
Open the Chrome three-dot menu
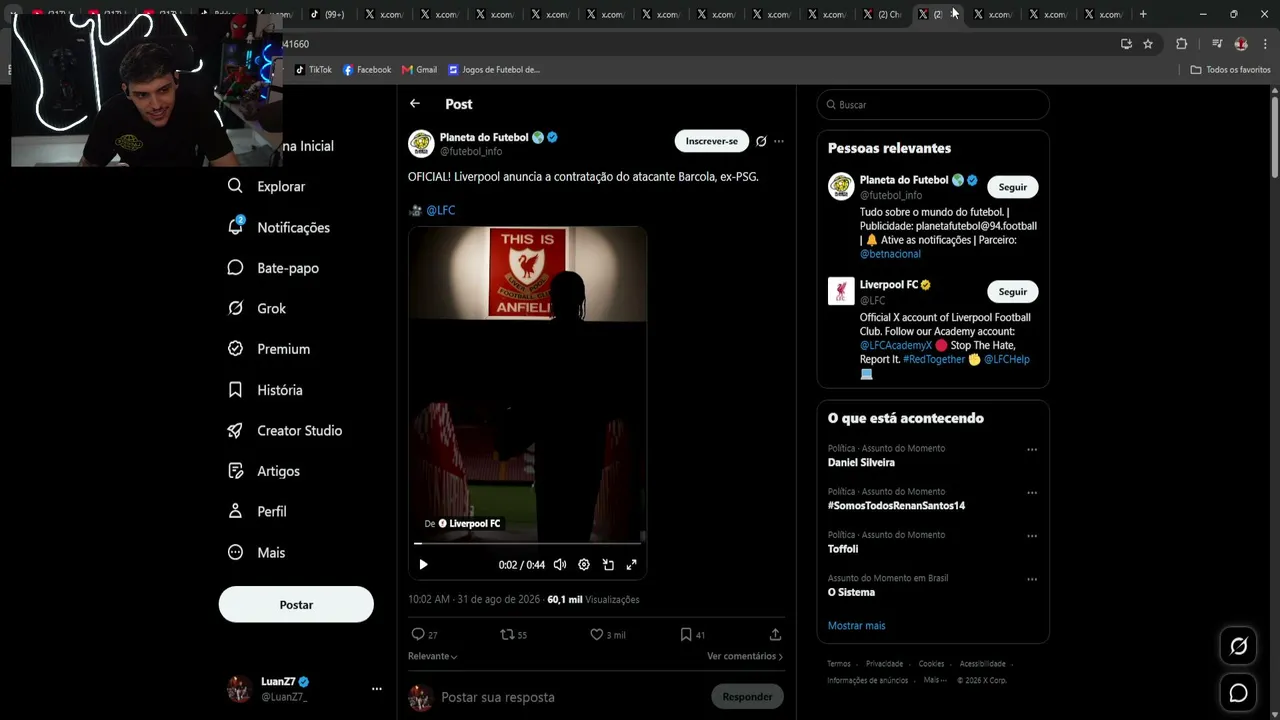click(x=1263, y=44)
